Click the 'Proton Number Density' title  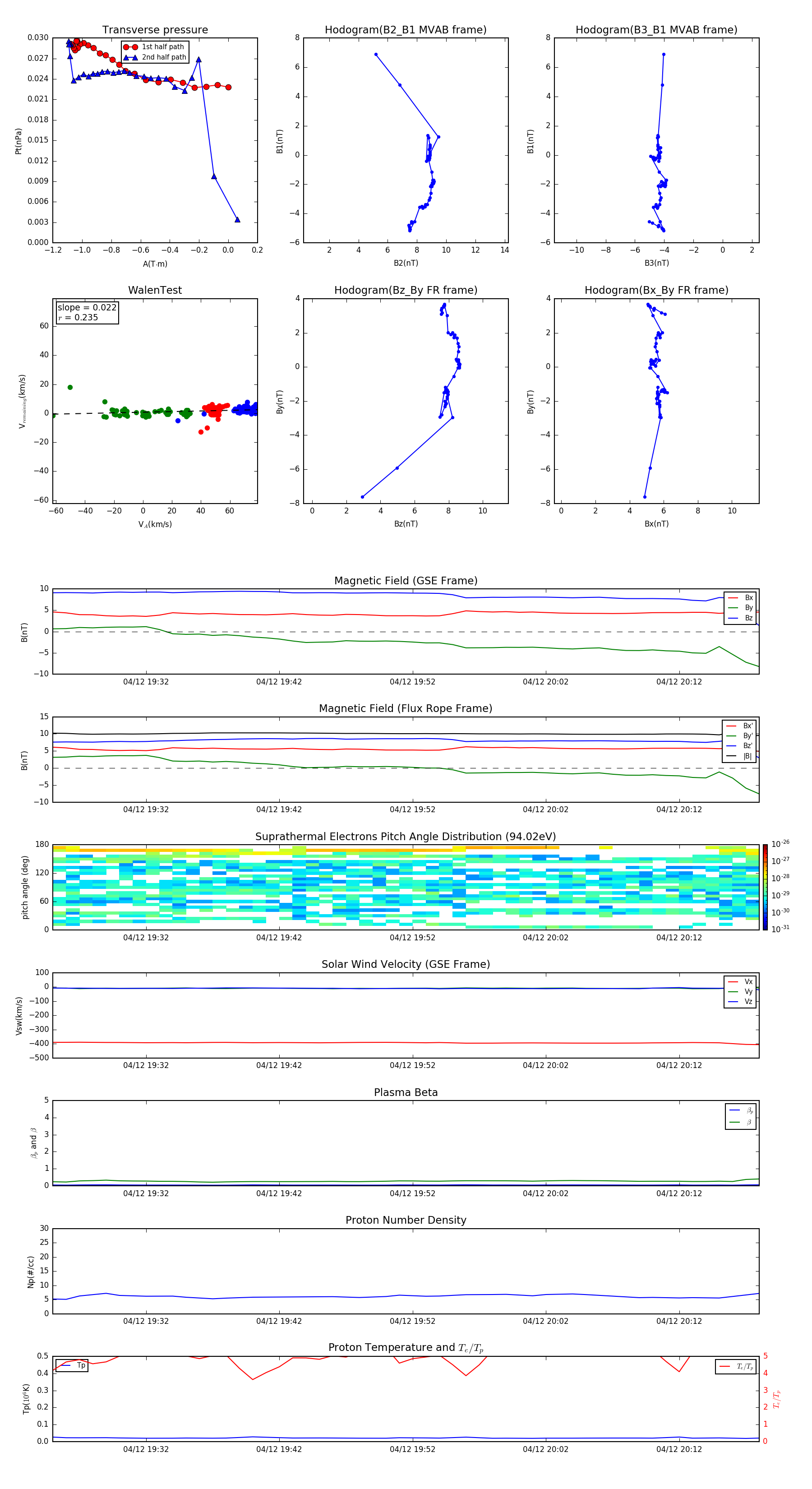[406, 1220]
